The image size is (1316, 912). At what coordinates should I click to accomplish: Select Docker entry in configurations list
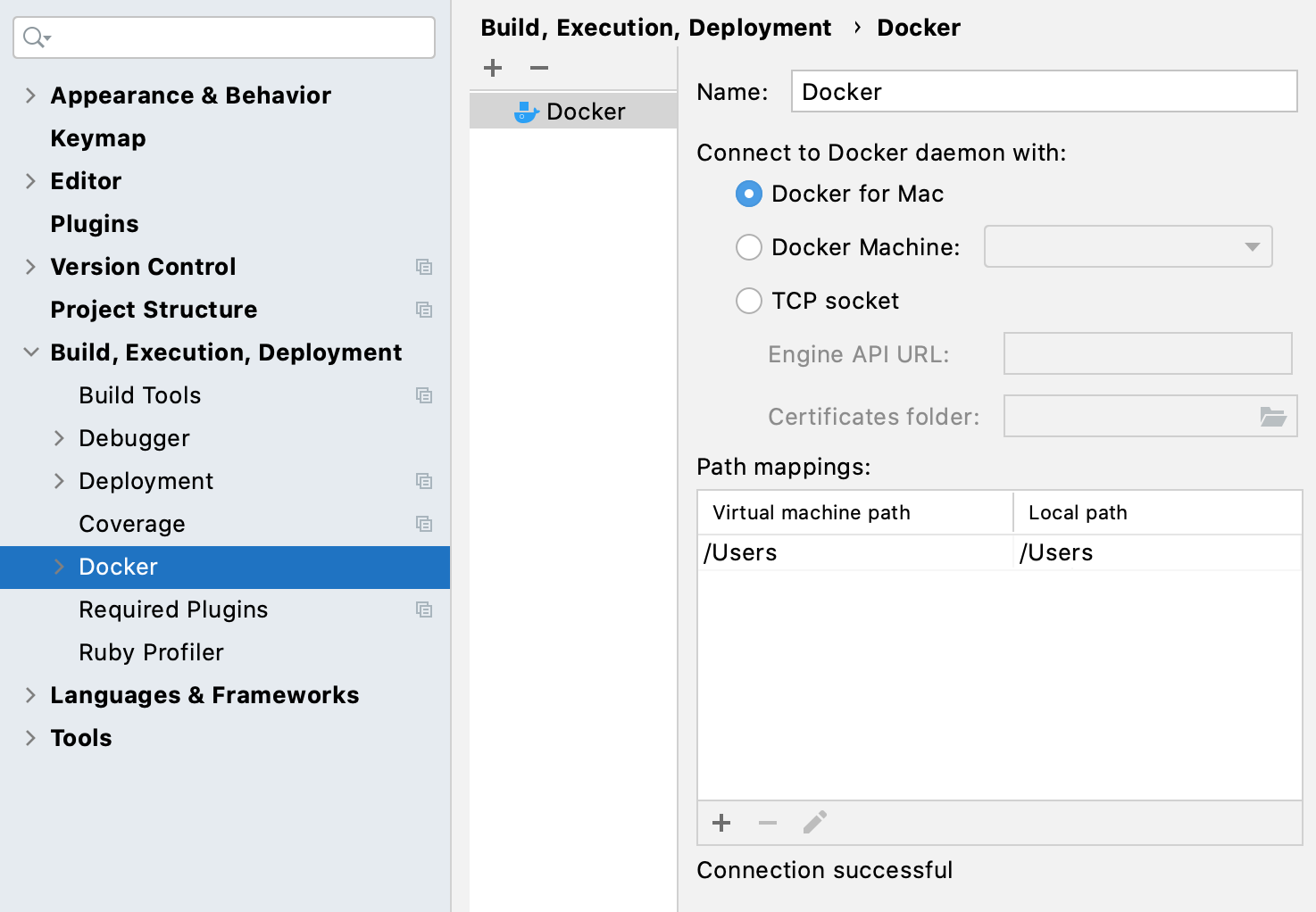(573, 111)
